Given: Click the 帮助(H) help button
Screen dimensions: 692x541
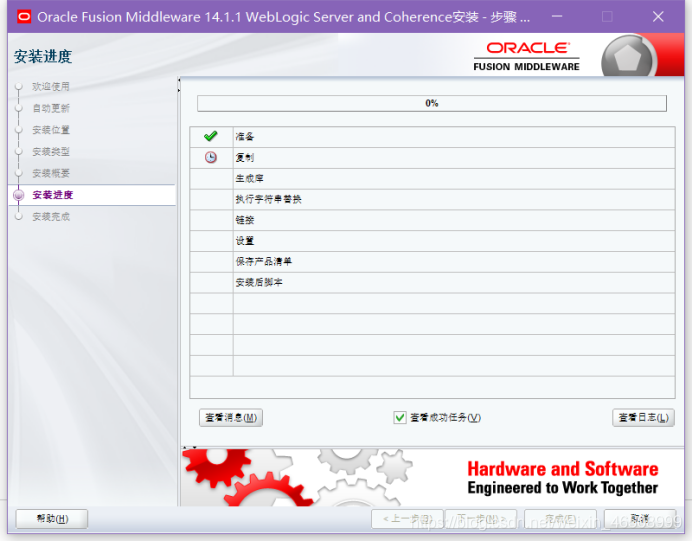Looking at the screenshot, I should (52, 518).
